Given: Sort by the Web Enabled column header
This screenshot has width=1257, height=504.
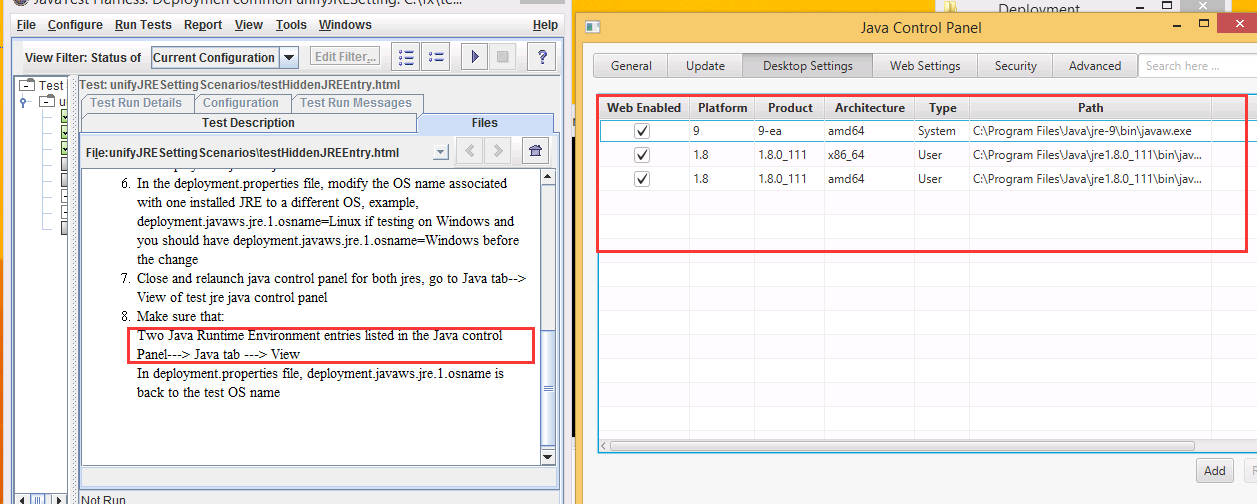Looking at the screenshot, I should point(644,107).
